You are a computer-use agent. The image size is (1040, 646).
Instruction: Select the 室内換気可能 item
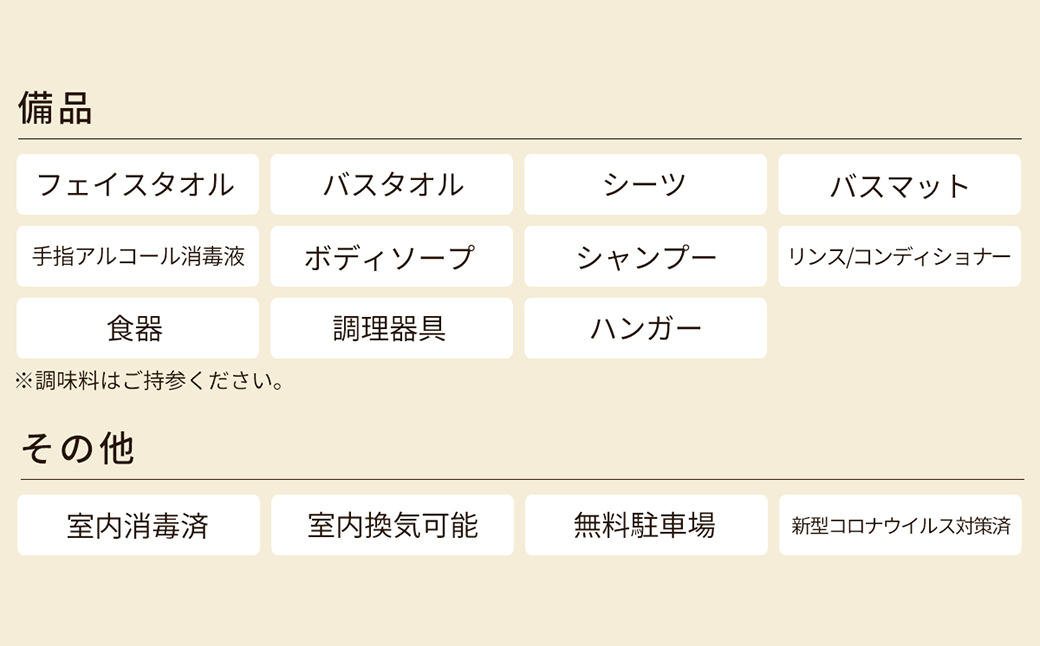pyautogui.click(x=391, y=524)
